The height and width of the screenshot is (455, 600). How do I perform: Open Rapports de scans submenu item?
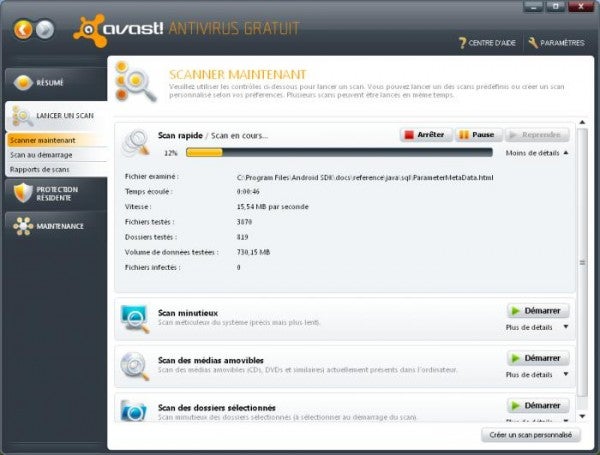point(40,169)
